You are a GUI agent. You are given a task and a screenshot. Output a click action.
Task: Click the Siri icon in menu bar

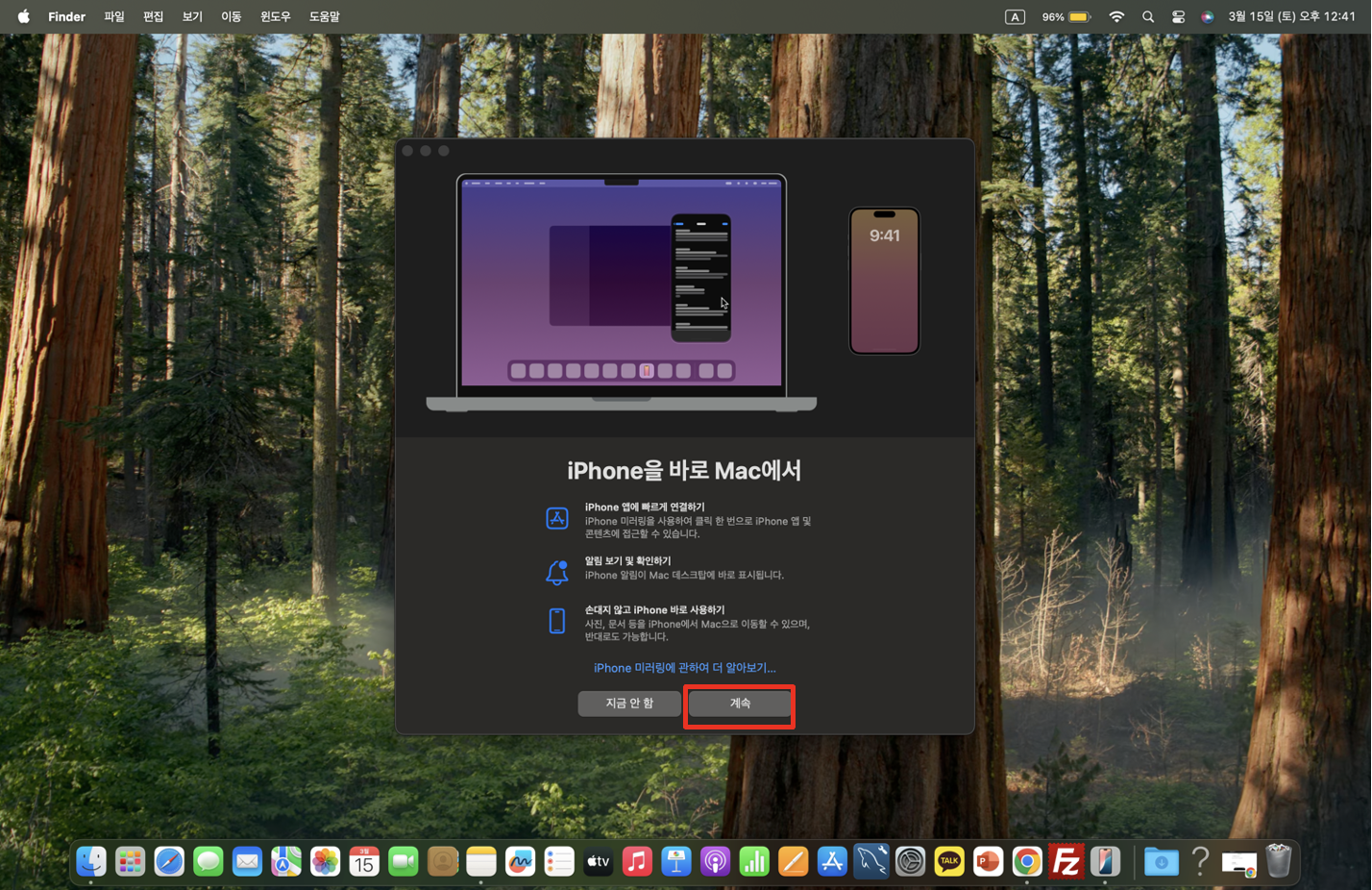1208,16
